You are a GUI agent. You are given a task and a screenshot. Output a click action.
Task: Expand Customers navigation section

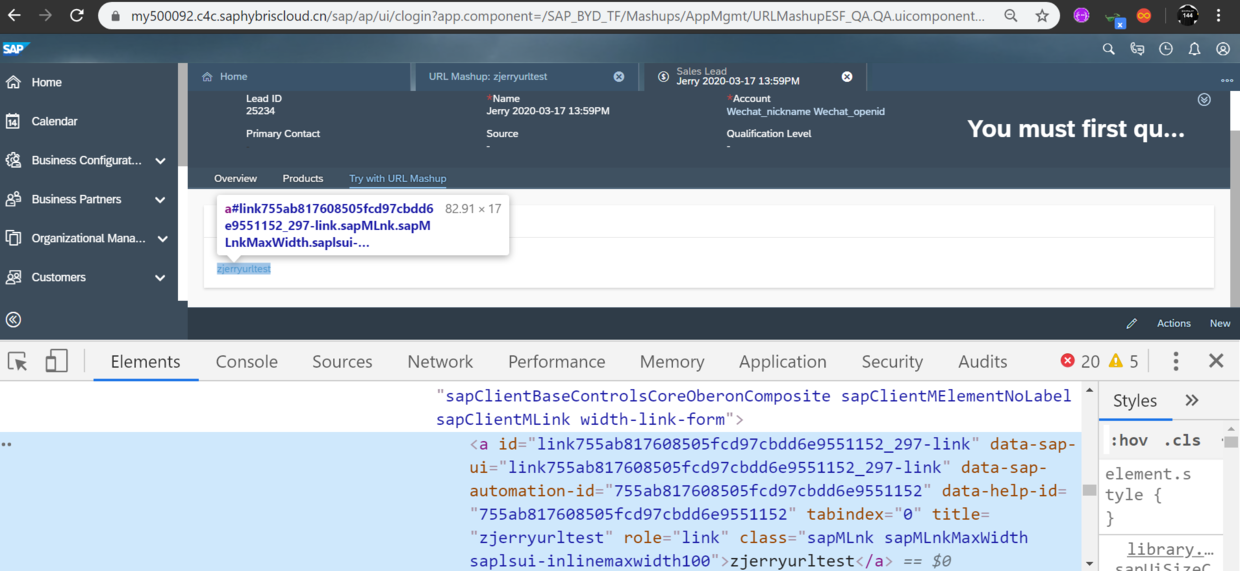(160, 277)
